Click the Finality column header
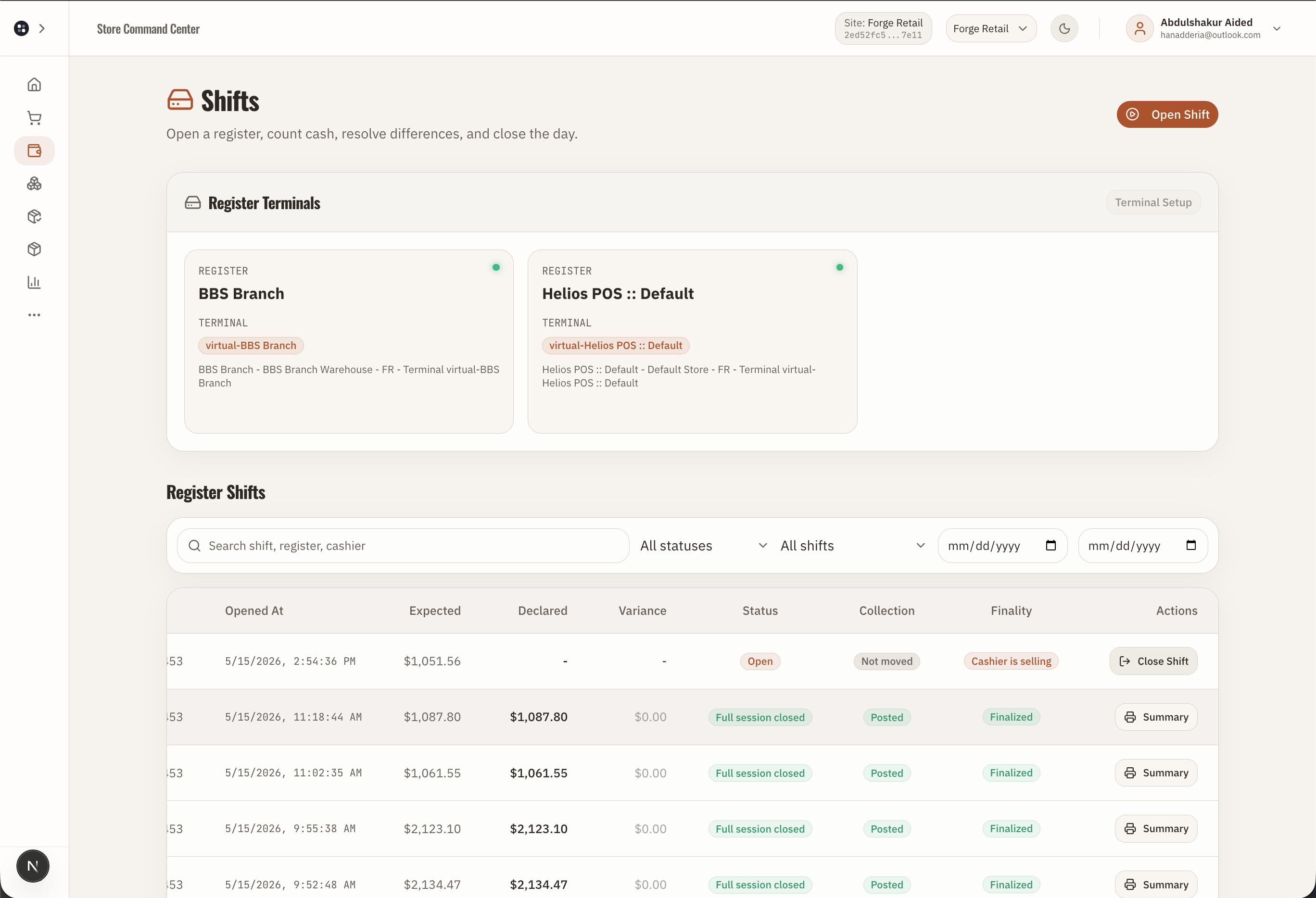The image size is (1316, 898). 1012,611
